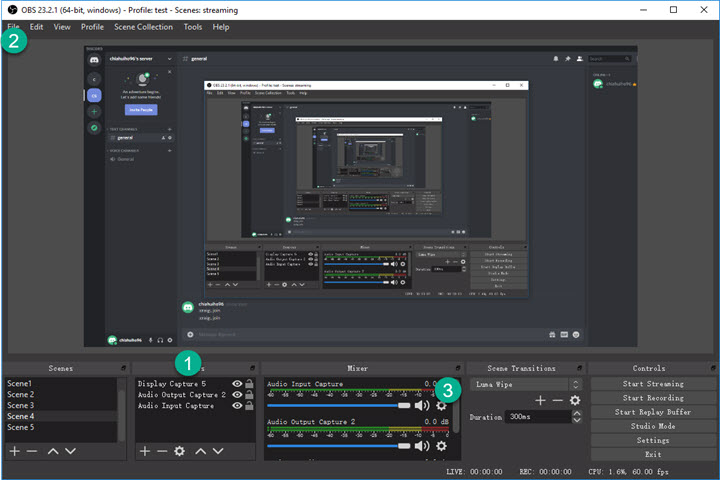Mute Audio Input Capture speaker icon
The width and height of the screenshot is (720, 480).
(x=422, y=406)
